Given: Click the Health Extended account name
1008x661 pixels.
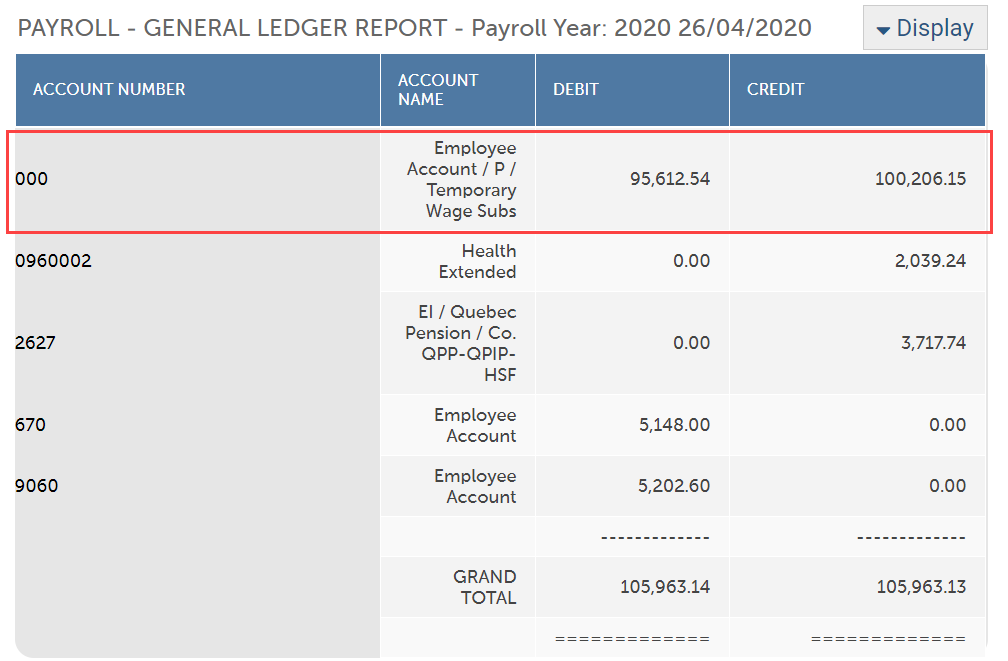Looking at the screenshot, I should point(478,261).
